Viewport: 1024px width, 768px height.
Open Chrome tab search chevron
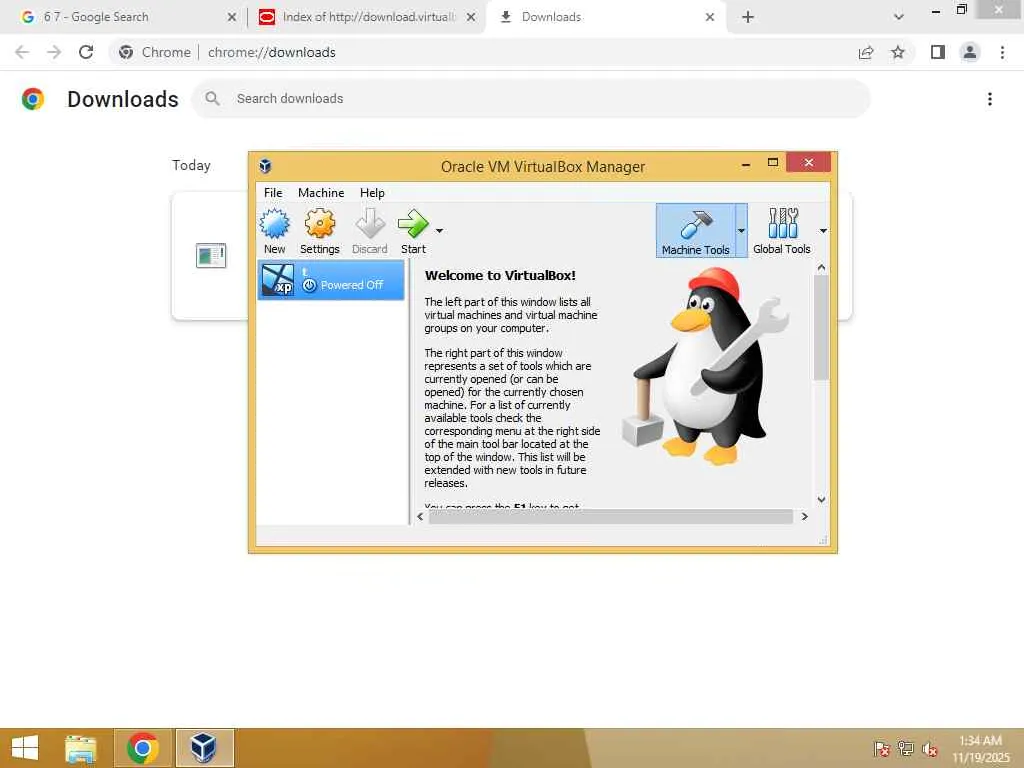coord(899,17)
